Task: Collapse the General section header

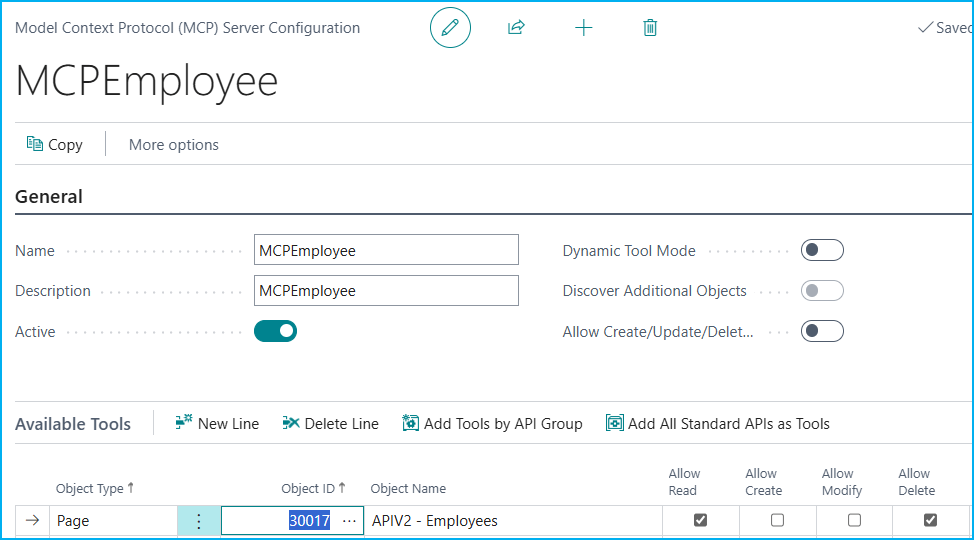Action: coord(49,197)
